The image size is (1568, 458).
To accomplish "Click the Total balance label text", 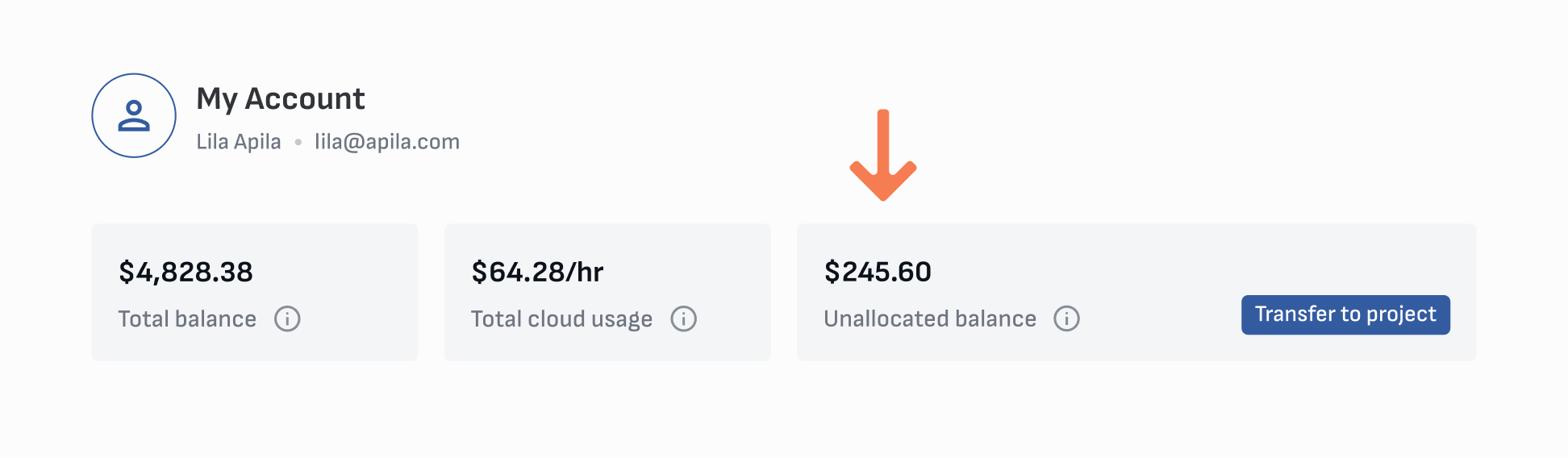I will 187,319.
